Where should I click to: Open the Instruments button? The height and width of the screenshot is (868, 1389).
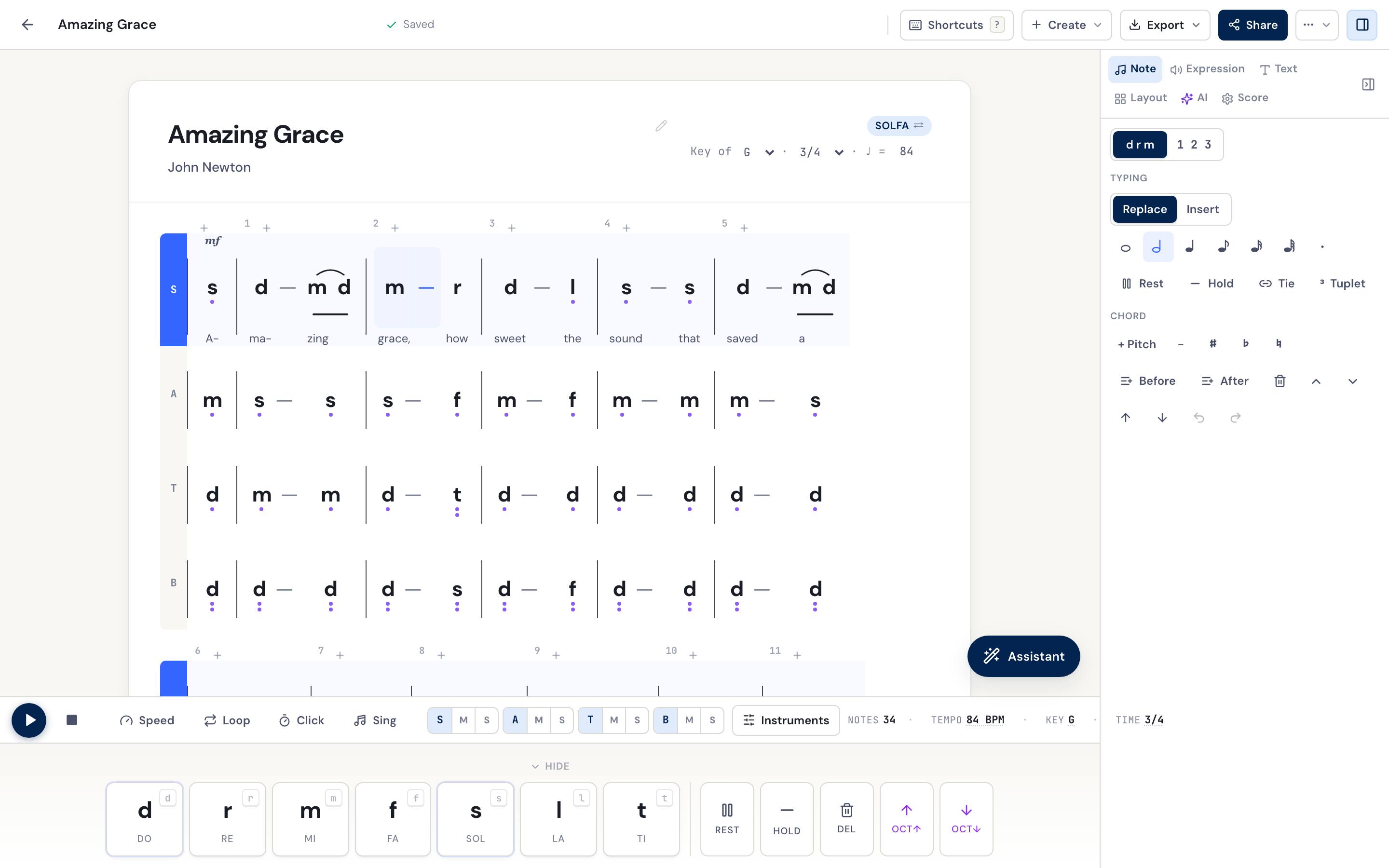pos(786,720)
